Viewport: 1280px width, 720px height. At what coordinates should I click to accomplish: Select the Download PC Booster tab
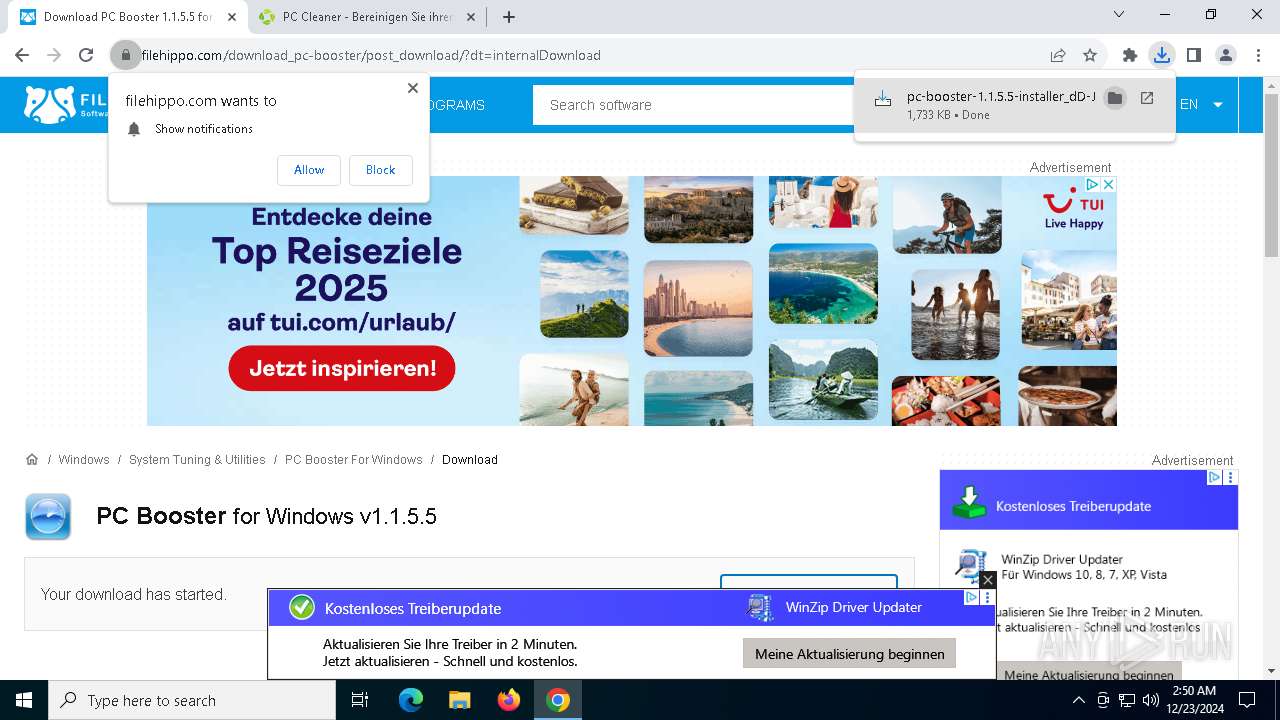(127, 17)
